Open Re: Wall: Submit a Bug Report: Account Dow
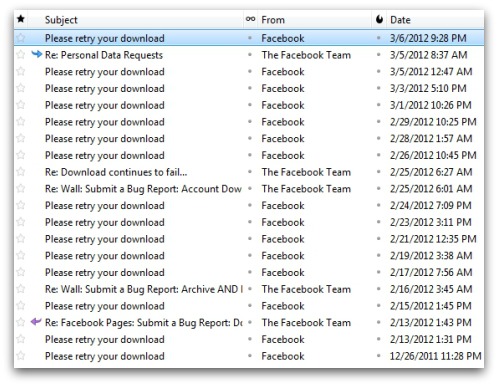Screen dimensions: 498x386 [143, 189]
